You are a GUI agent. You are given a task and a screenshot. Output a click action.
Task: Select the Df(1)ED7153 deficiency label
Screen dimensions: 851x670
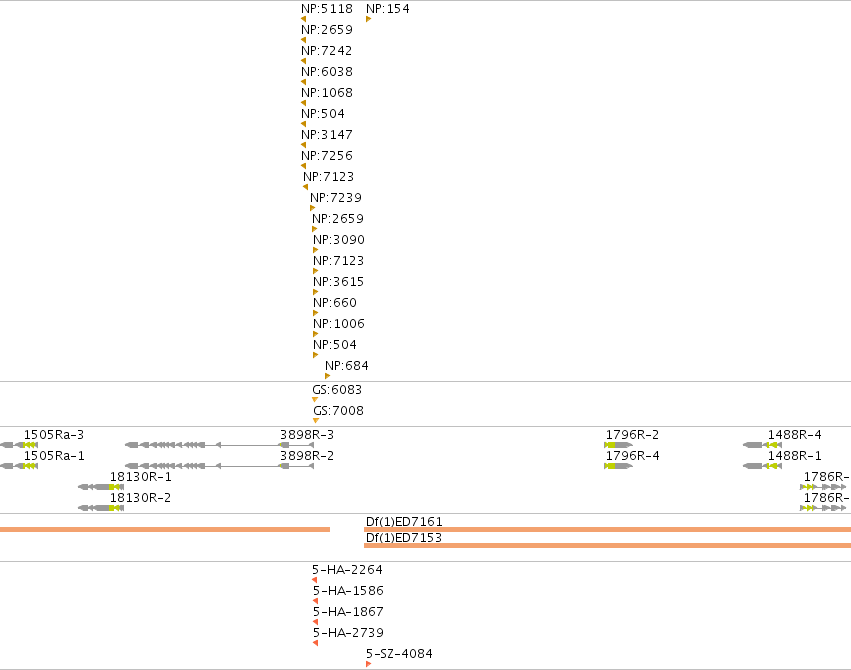(x=404, y=538)
